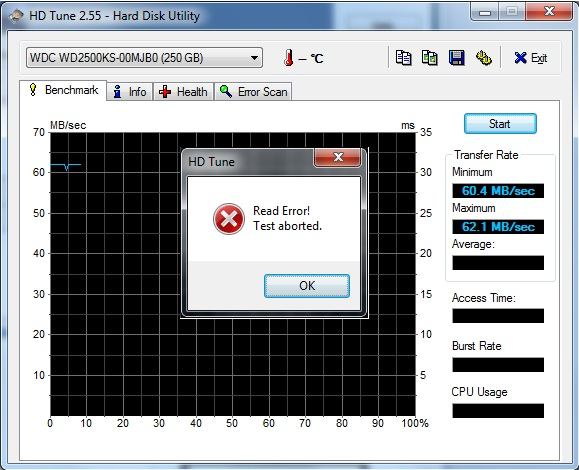The image size is (579, 470).
Task: Confirm the Read Error dialog with OK
Action: [307, 286]
